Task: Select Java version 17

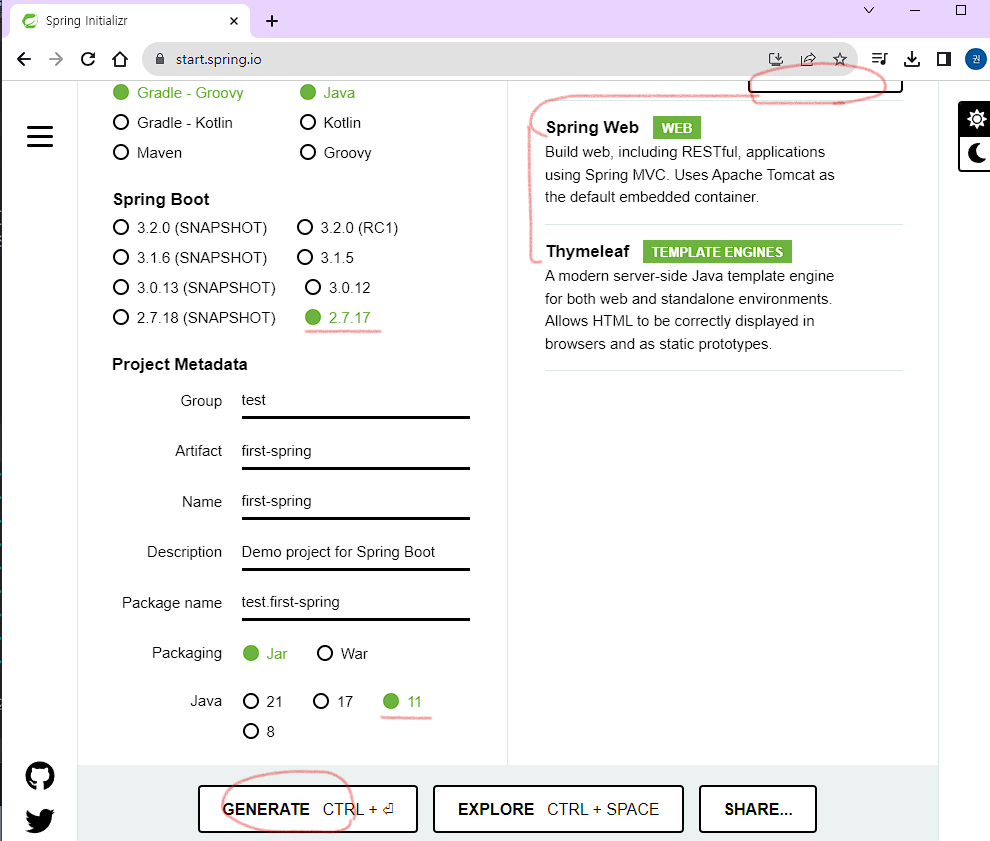Action: click(333, 701)
